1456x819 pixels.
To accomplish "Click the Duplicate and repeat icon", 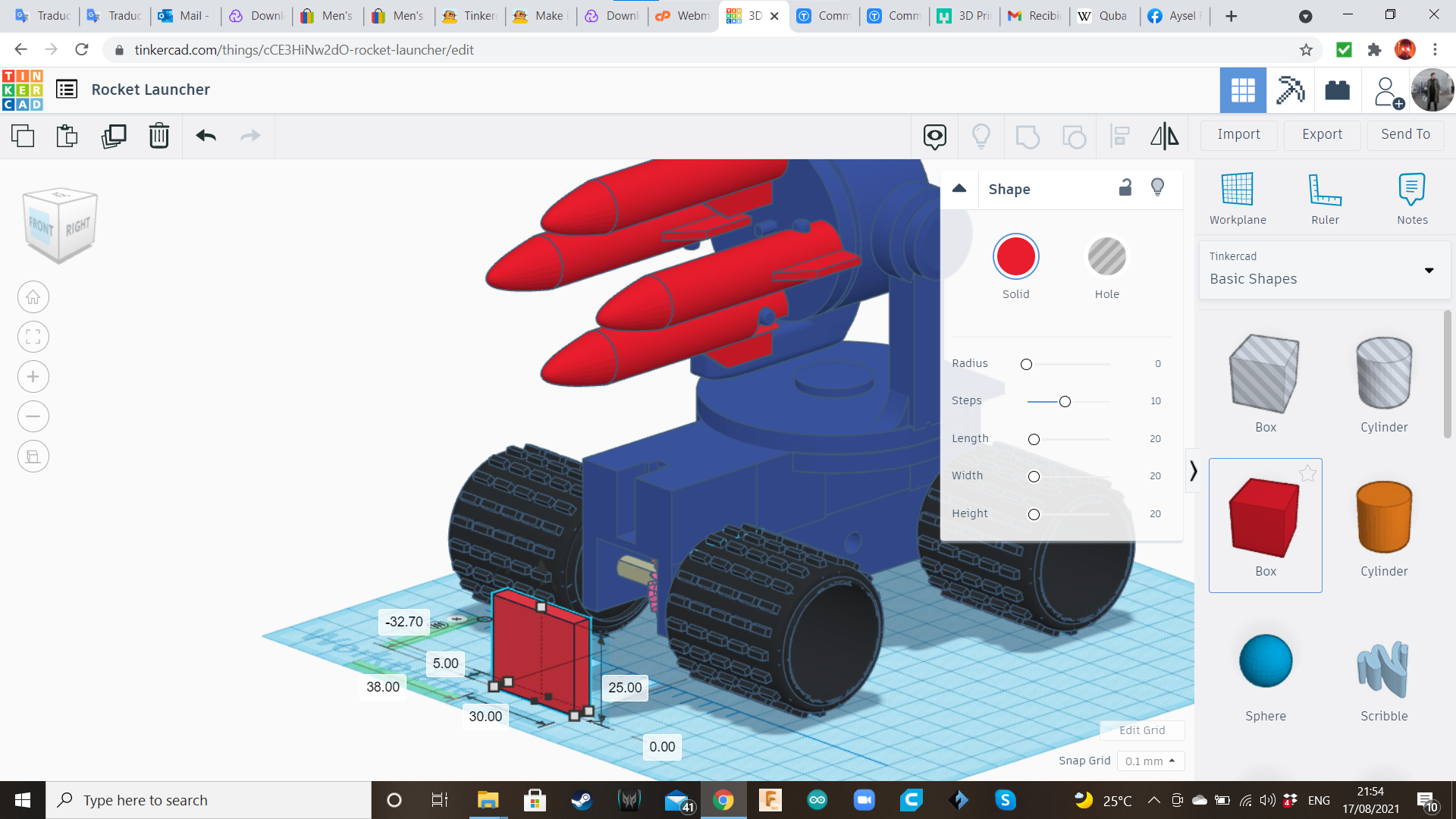I will (114, 136).
